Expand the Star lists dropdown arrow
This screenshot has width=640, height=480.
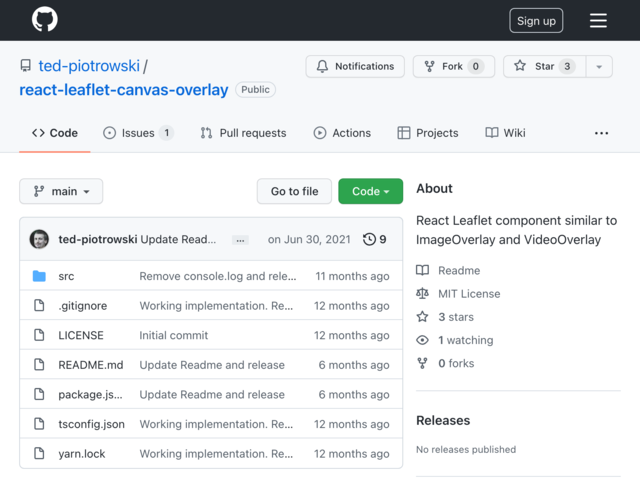(599, 67)
